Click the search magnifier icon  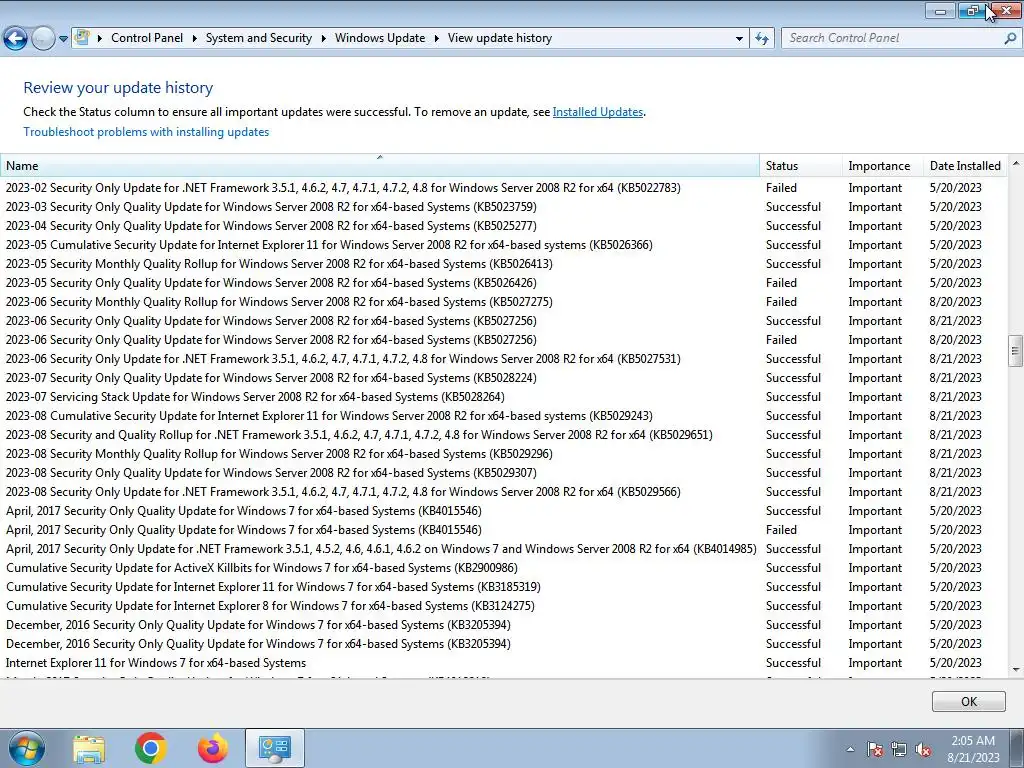click(1010, 38)
